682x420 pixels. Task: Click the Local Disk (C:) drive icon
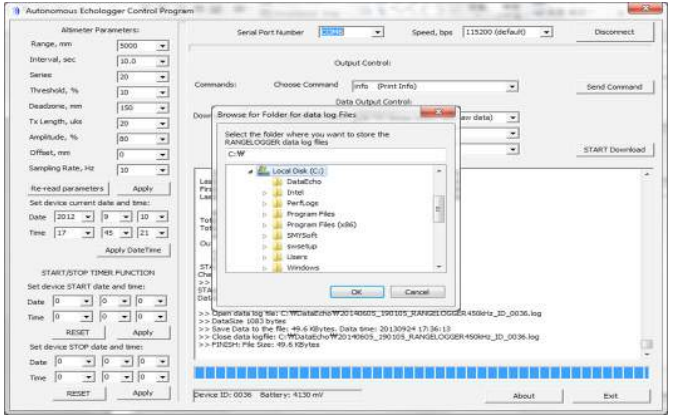pyautogui.click(x=263, y=171)
